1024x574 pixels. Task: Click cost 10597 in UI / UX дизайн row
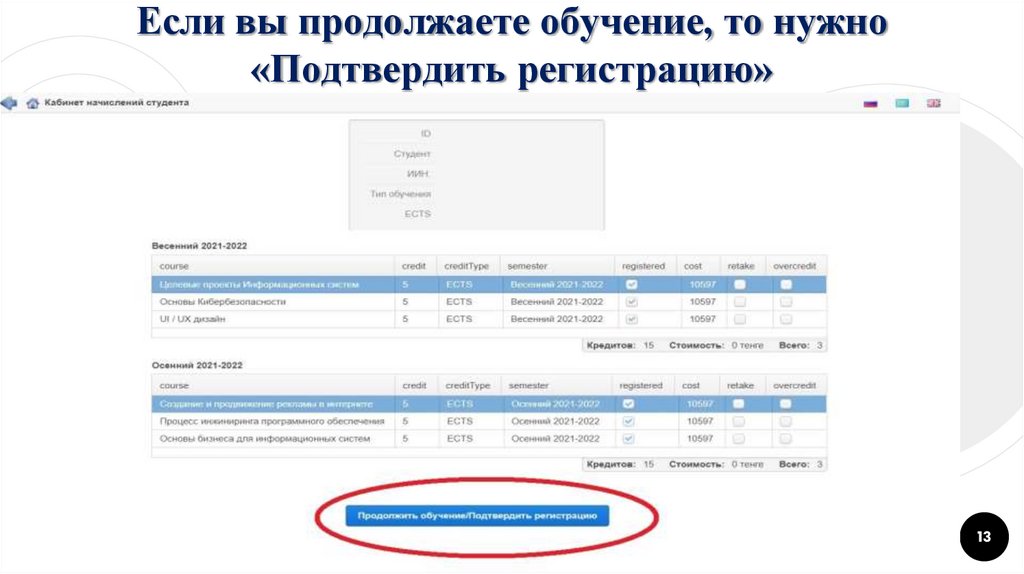click(x=703, y=319)
